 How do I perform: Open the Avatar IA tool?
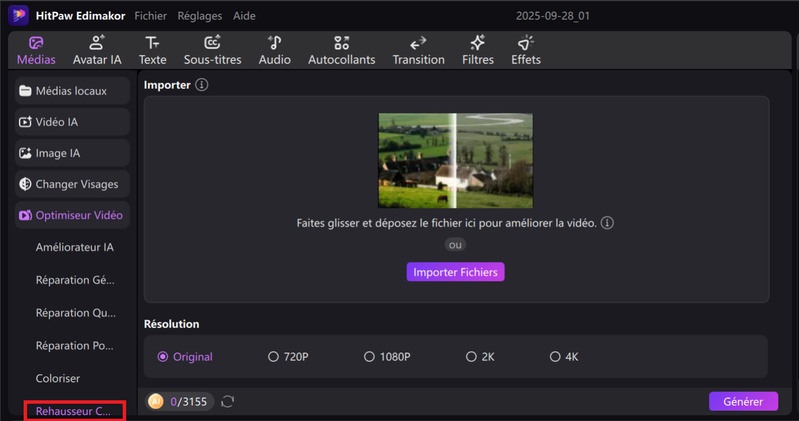tap(97, 50)
